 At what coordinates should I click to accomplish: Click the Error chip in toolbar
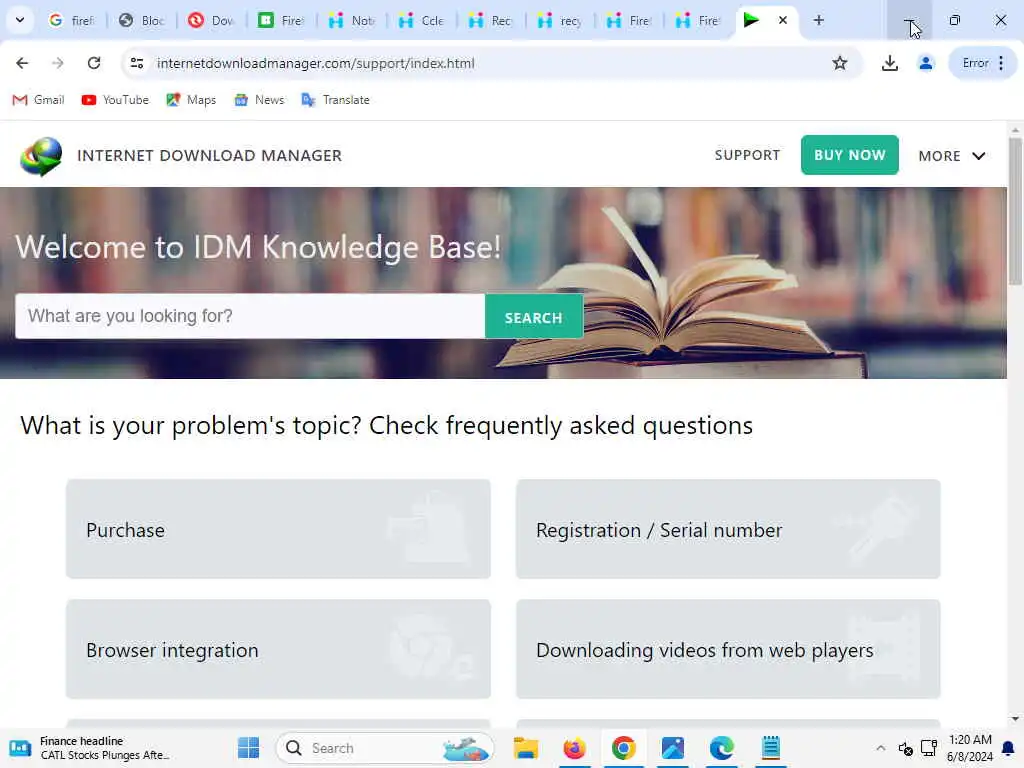pyautogui.click(x=975, y=63)
